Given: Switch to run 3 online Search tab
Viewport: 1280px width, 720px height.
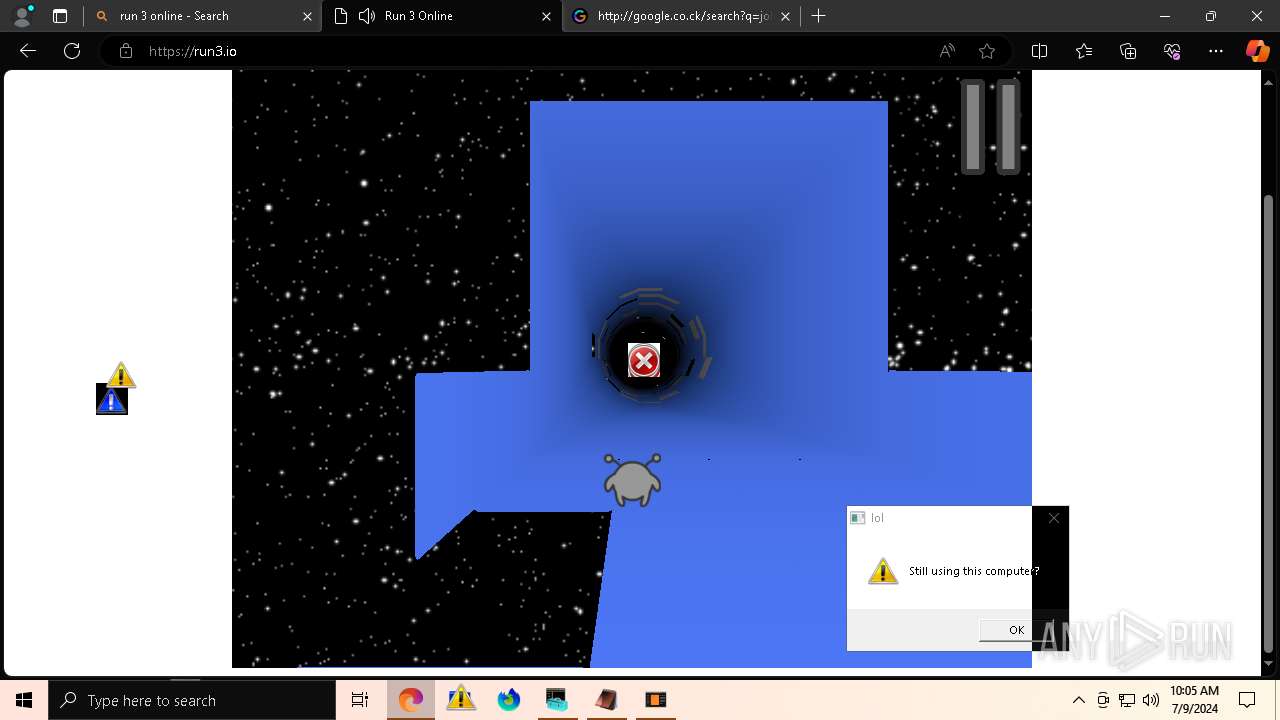Looking at the screenshot, I should [203, 16].
